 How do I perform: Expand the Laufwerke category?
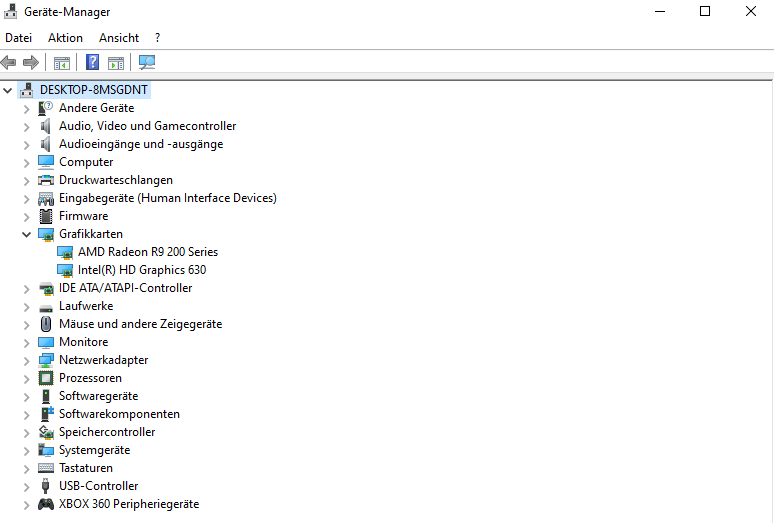tap(27, 307)
